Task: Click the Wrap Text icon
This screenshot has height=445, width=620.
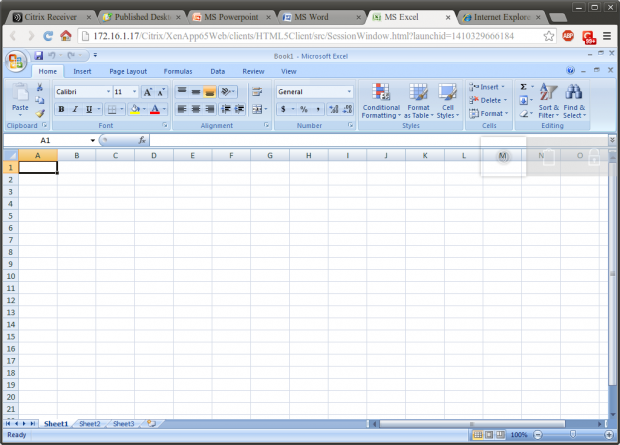Action: click(x=257, y=92)
